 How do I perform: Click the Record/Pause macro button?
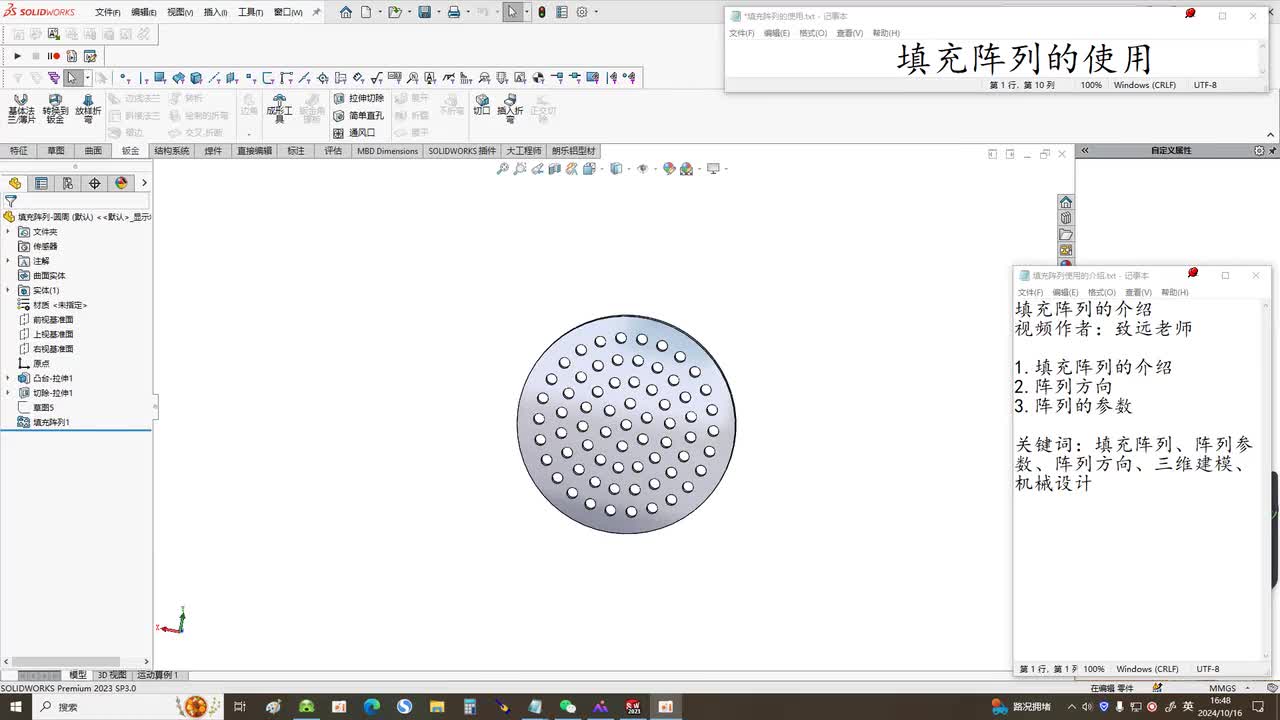(54, 56)
